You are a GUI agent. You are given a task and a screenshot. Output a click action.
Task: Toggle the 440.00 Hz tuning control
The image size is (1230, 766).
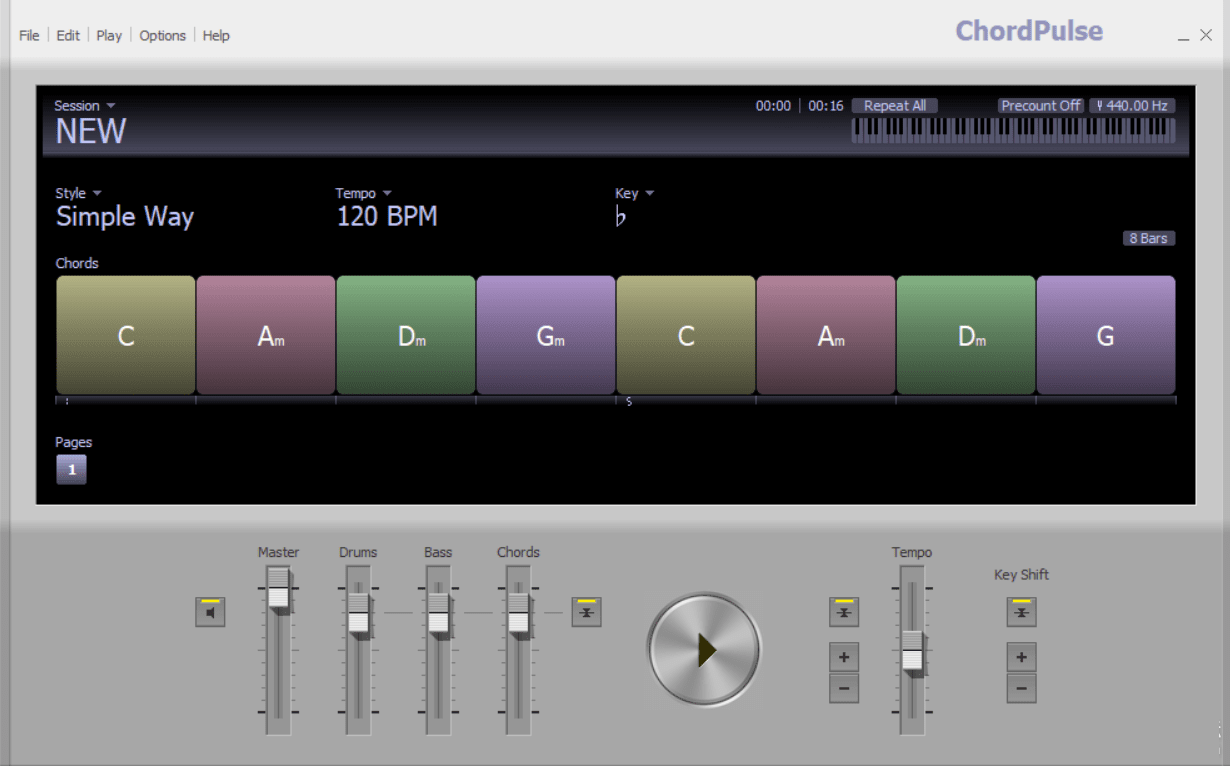(x=1132, y=105)
